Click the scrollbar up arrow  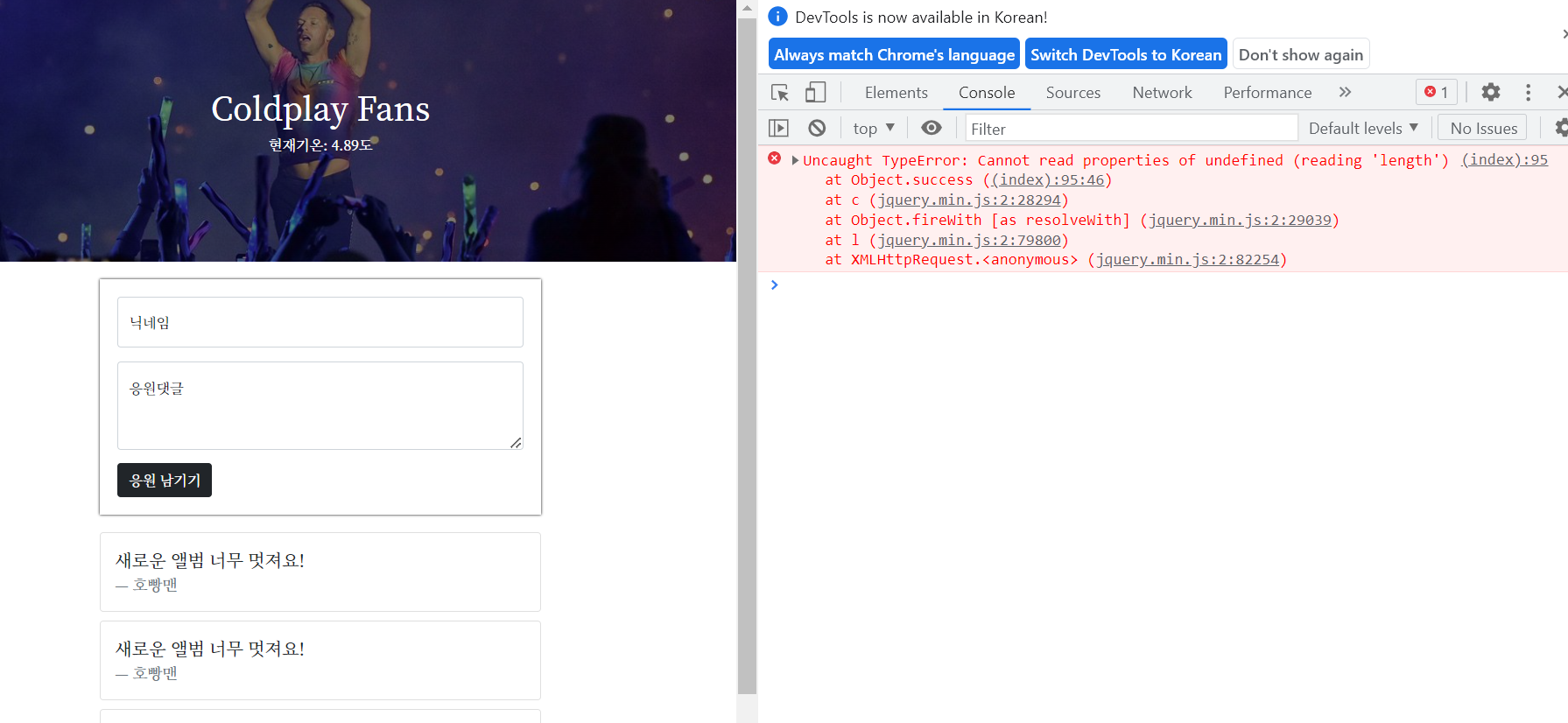tap(747, 8)
